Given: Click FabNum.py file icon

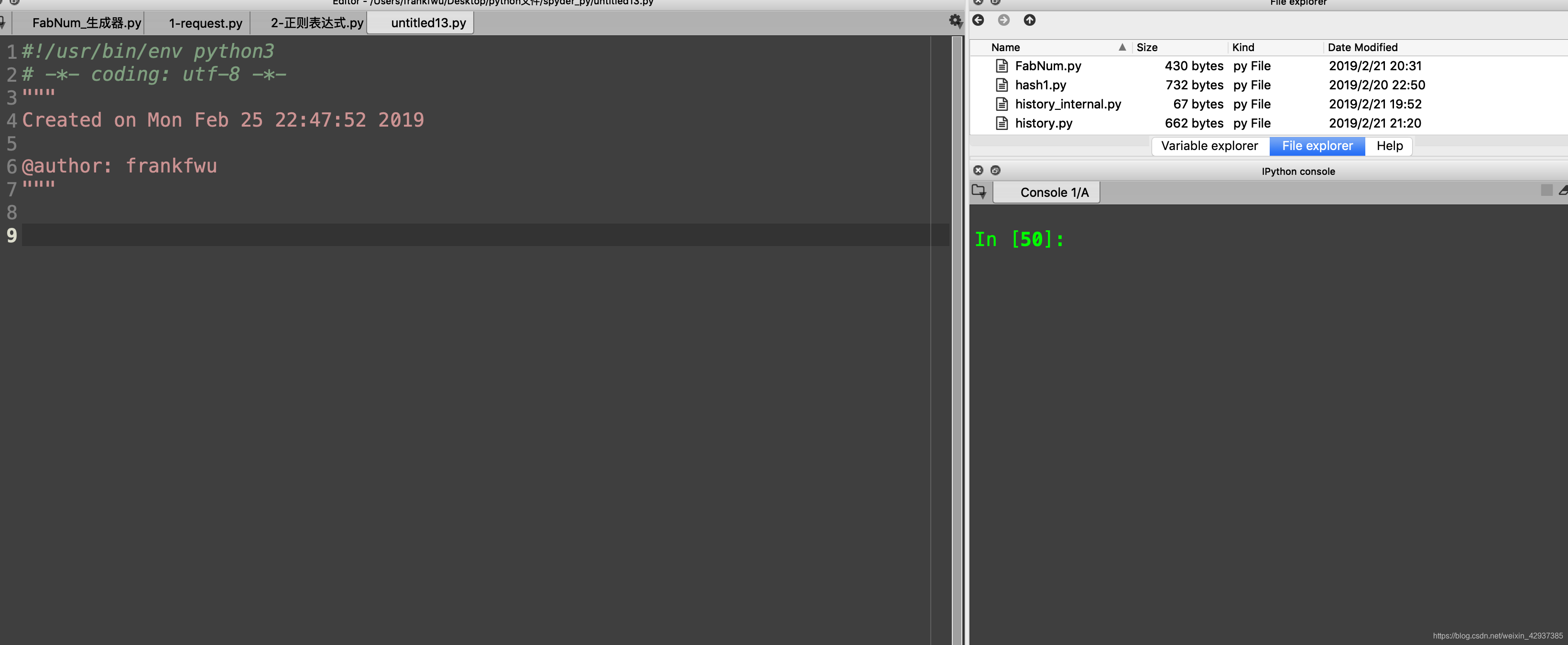Looking at the screenshot, I should (x=1002, y=66).
